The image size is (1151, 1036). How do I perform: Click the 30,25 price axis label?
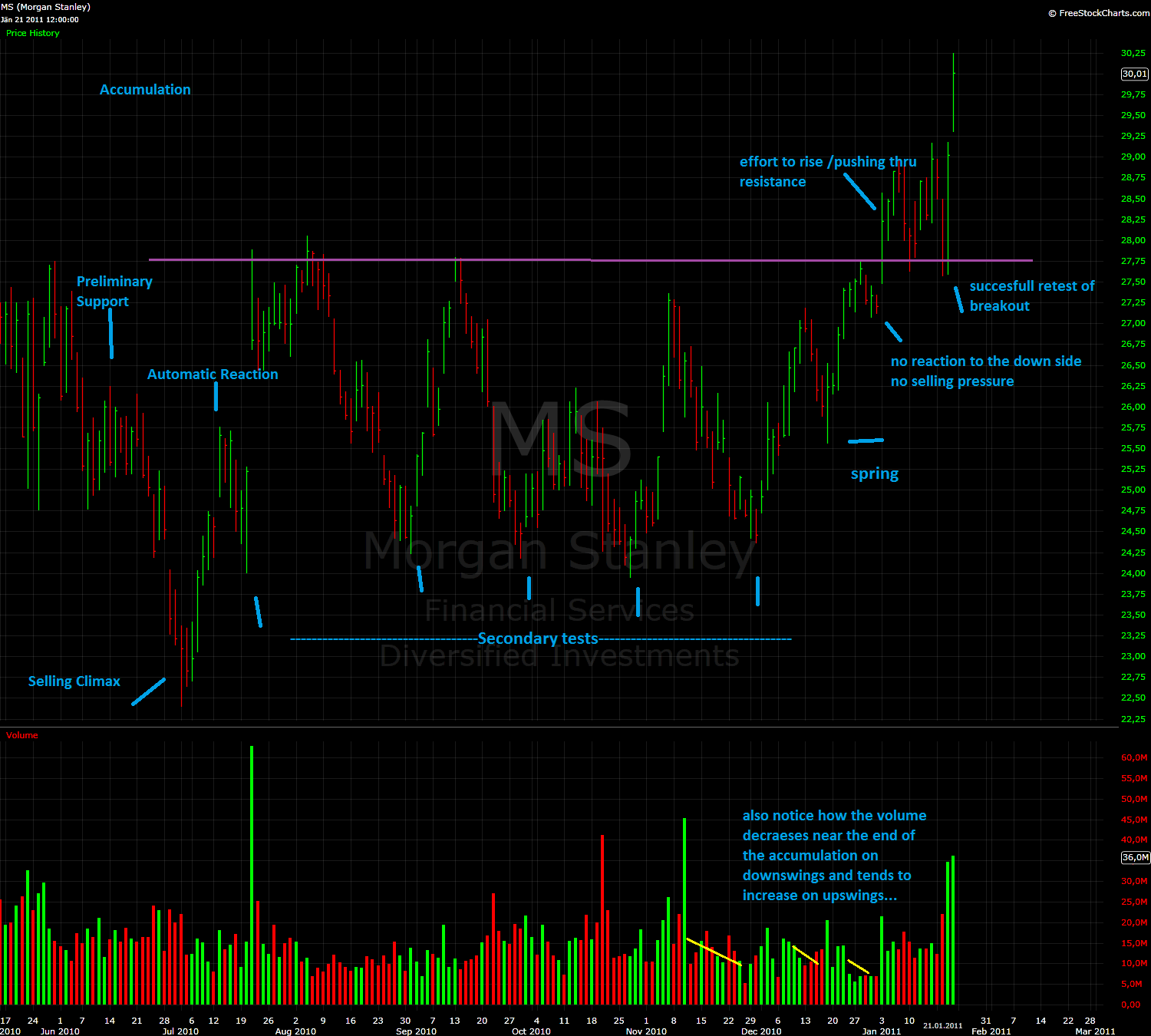pyautogui.click(x=1133, y=53)
